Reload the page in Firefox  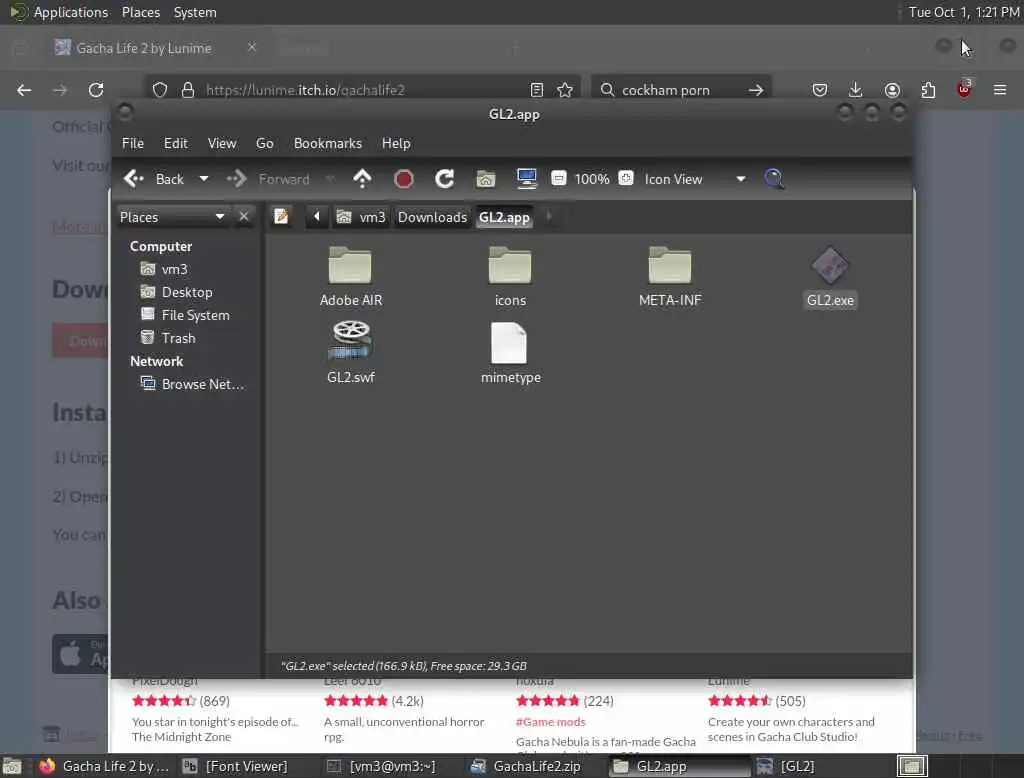(x=96, y=89)
